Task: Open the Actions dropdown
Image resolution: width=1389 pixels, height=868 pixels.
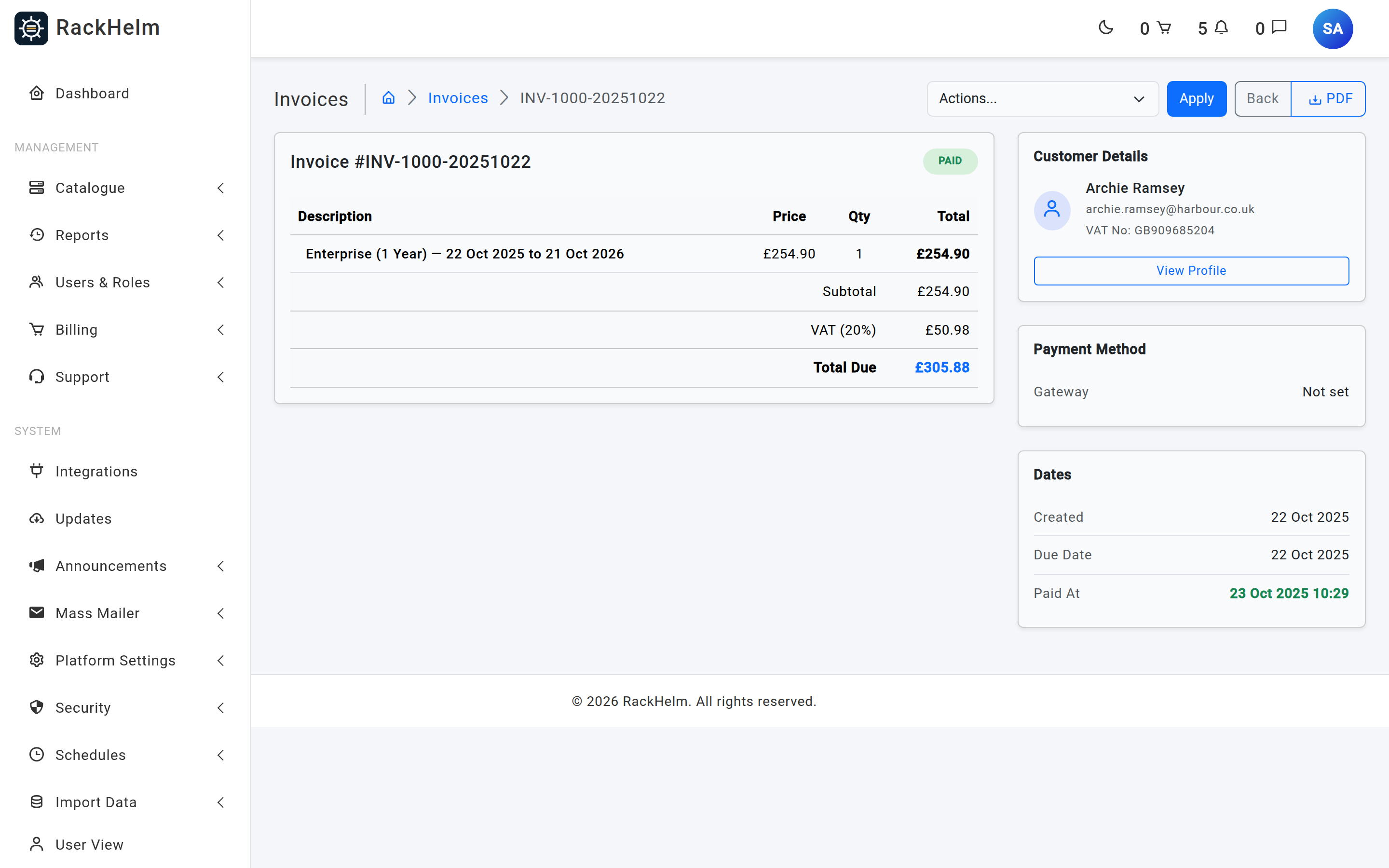Action: point(1042,99)
